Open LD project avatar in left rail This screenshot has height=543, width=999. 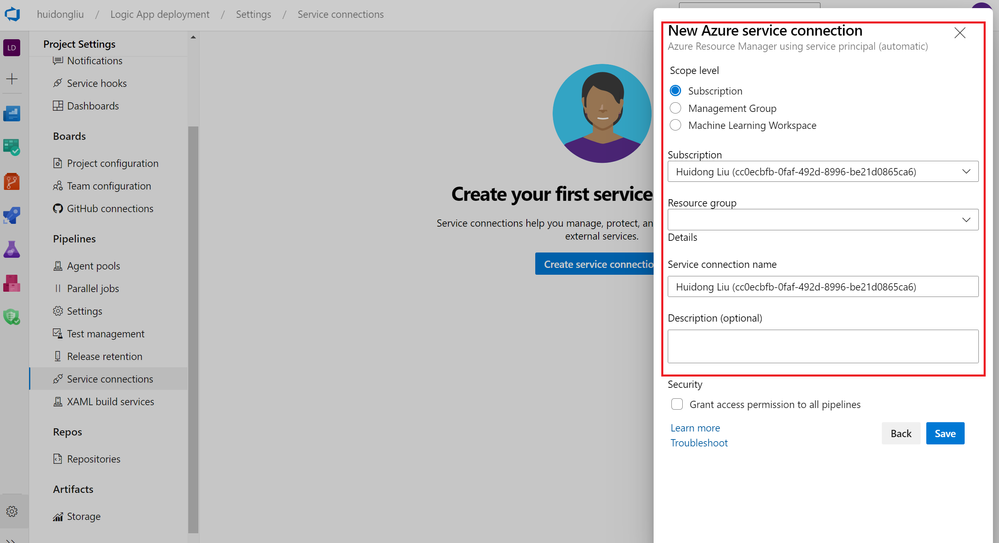click(x=11, y=48)
